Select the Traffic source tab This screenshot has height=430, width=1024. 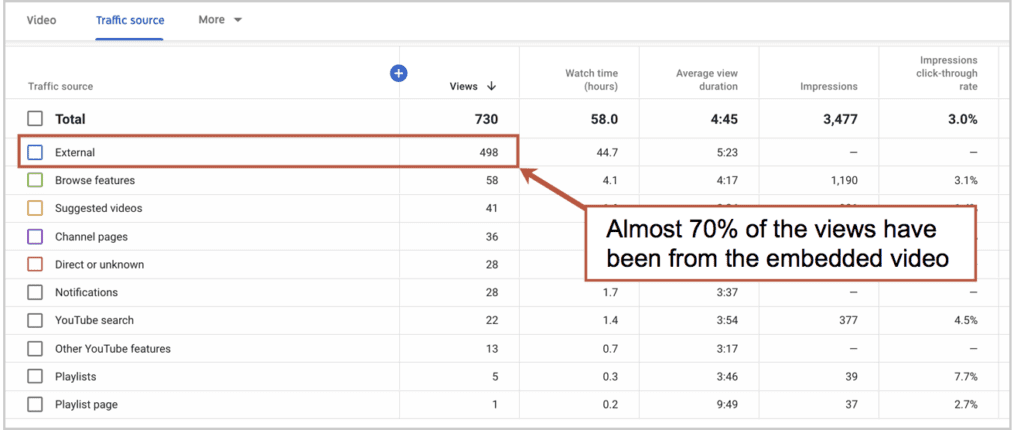pyautogui.click(x=130, y=20)
